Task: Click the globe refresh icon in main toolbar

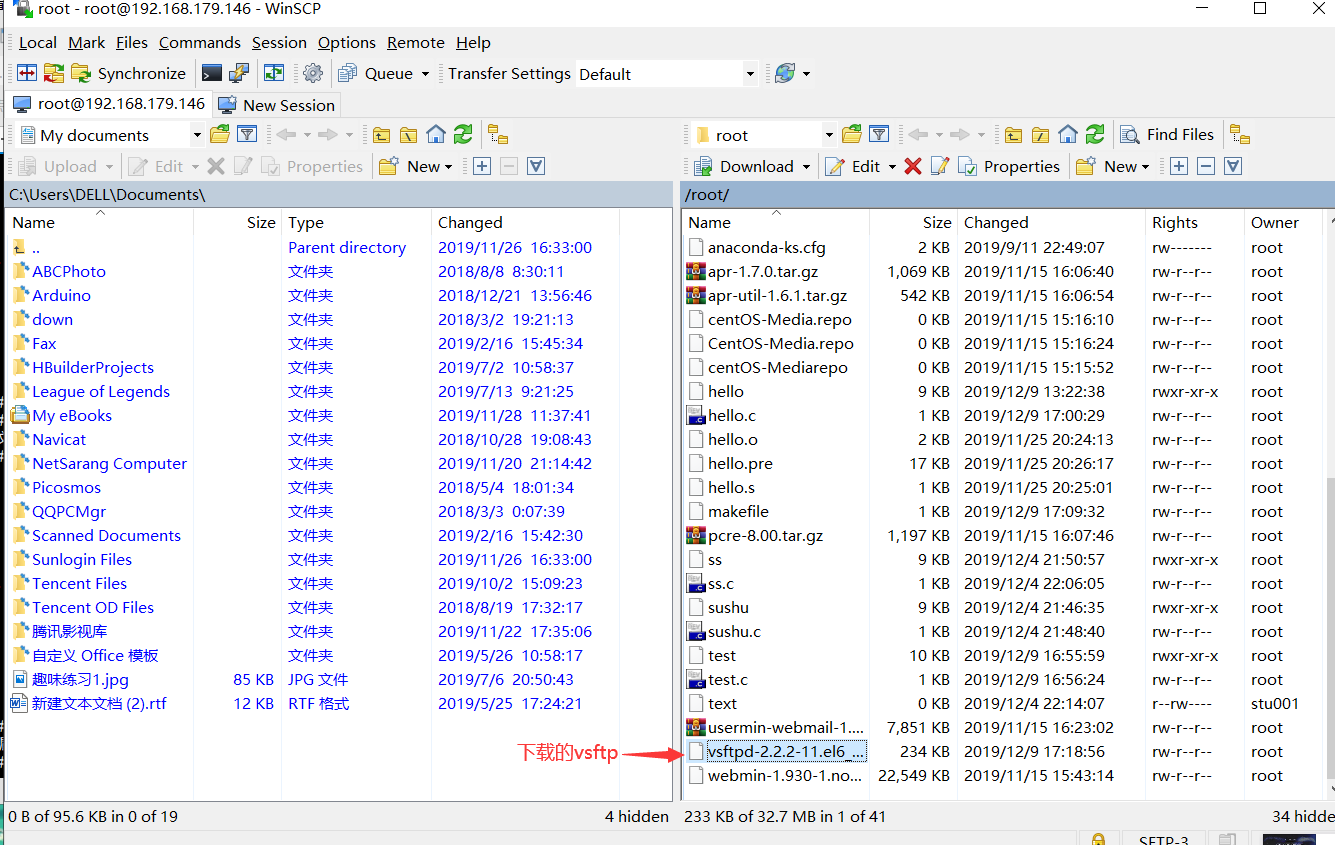Action: 785,73
